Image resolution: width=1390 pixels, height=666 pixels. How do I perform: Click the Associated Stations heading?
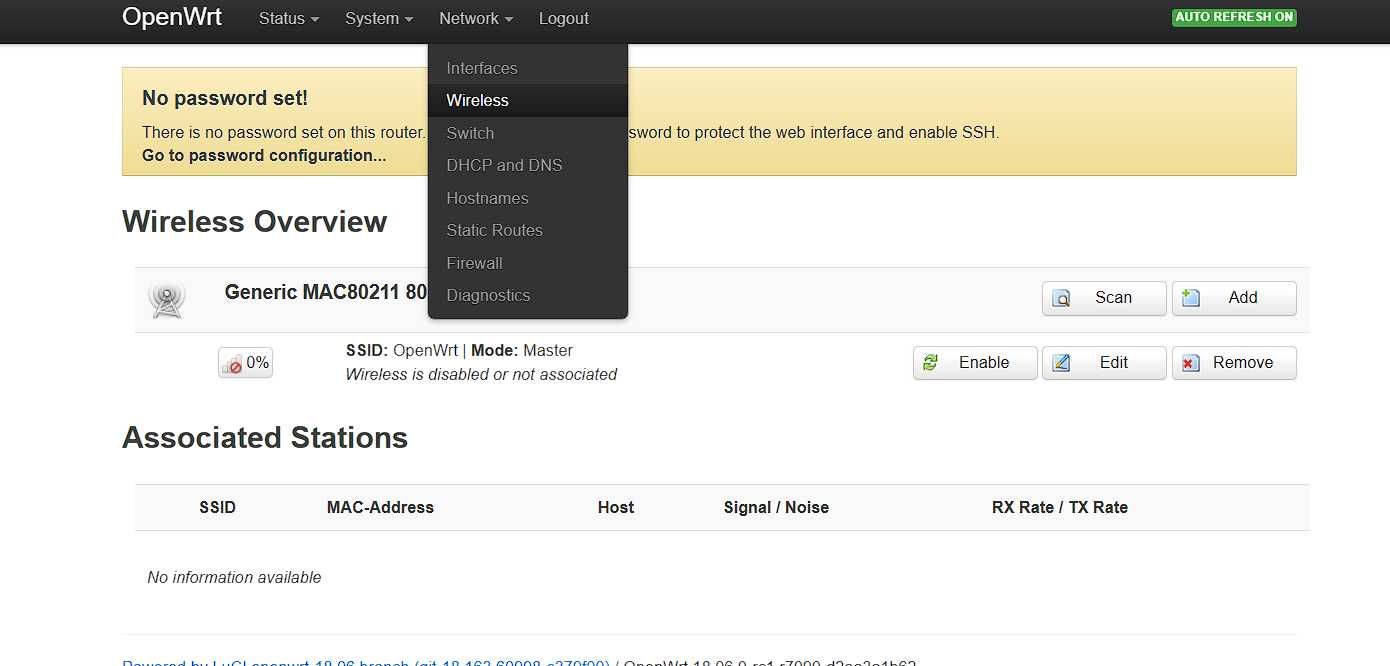265,438
